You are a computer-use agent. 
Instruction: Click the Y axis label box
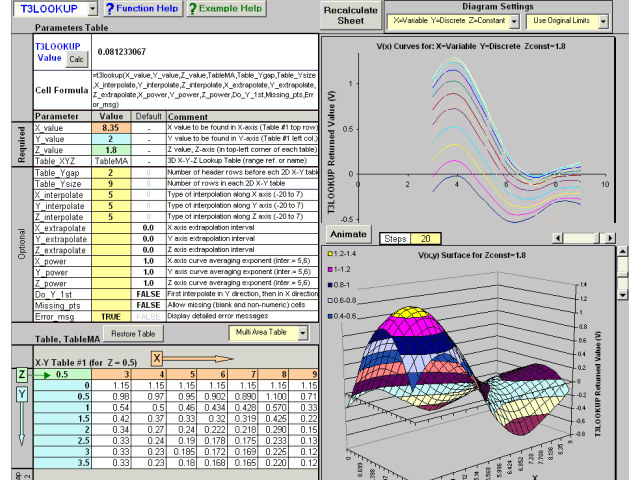pyautogui.click(x=23, y=394)
